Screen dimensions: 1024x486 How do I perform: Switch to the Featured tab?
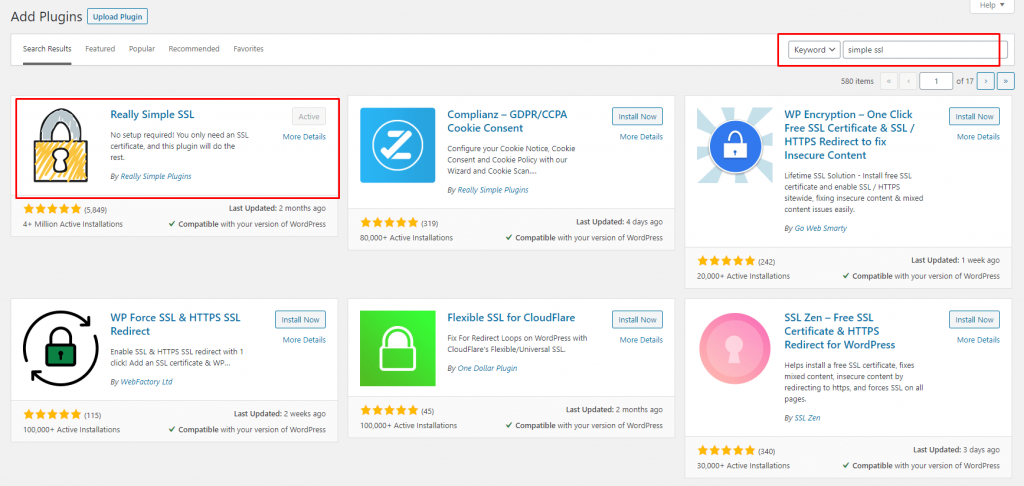(x=100, y=49)
